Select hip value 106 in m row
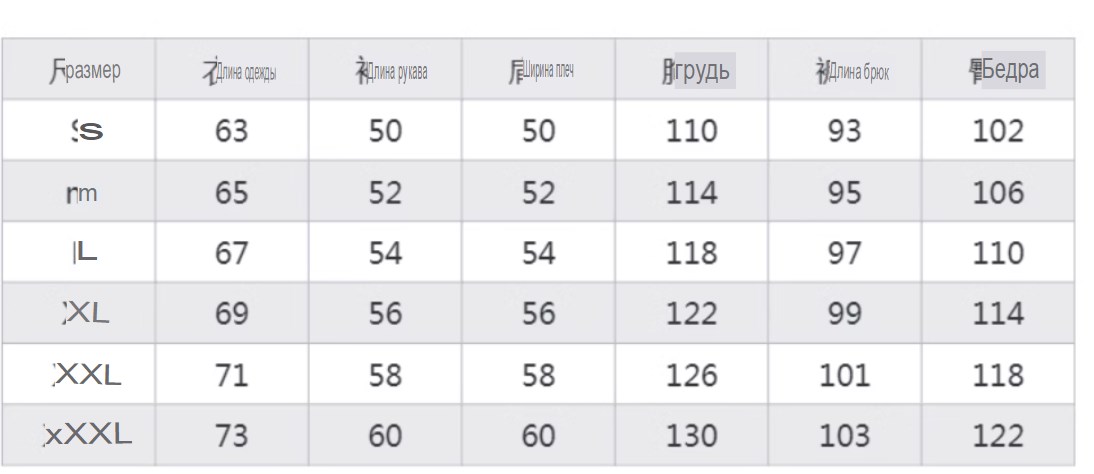Image resolution: width=1094 pixels, height=474 pixels. (998, 192)
